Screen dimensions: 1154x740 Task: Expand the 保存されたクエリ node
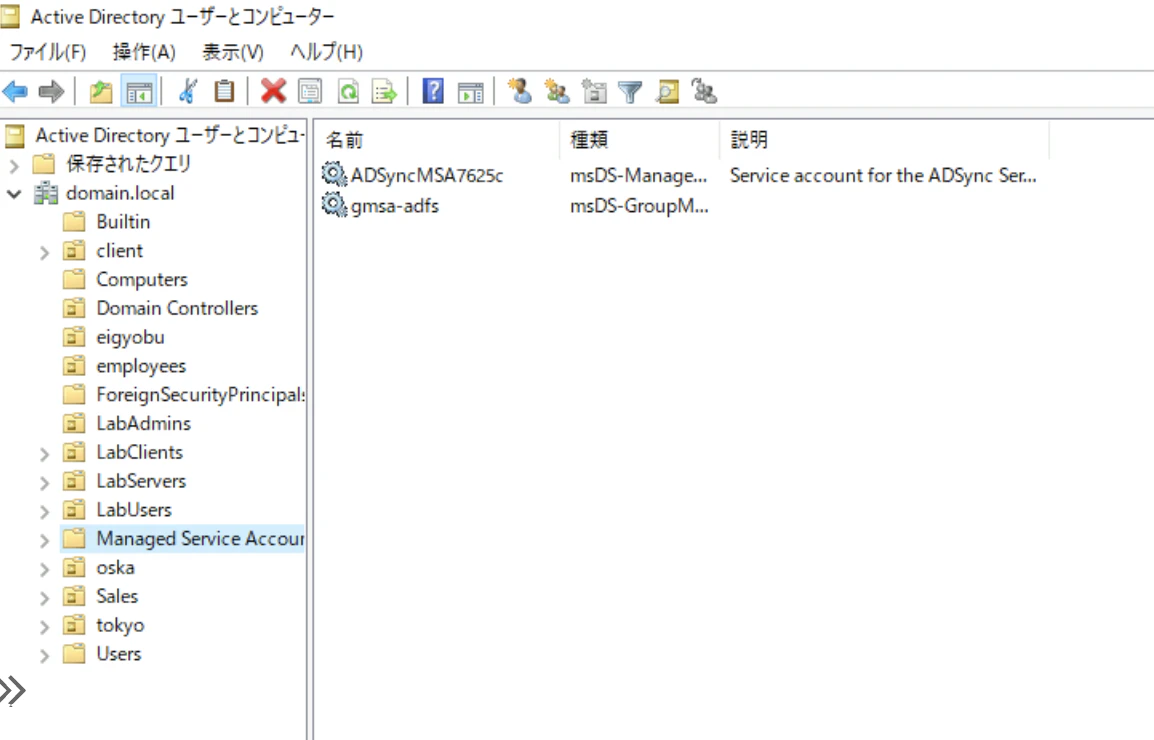pyautogui.click(x=14, y=165)
